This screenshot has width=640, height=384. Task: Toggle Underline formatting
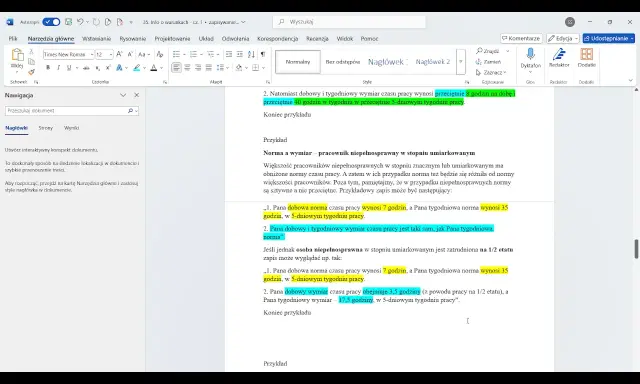point(69,68)
